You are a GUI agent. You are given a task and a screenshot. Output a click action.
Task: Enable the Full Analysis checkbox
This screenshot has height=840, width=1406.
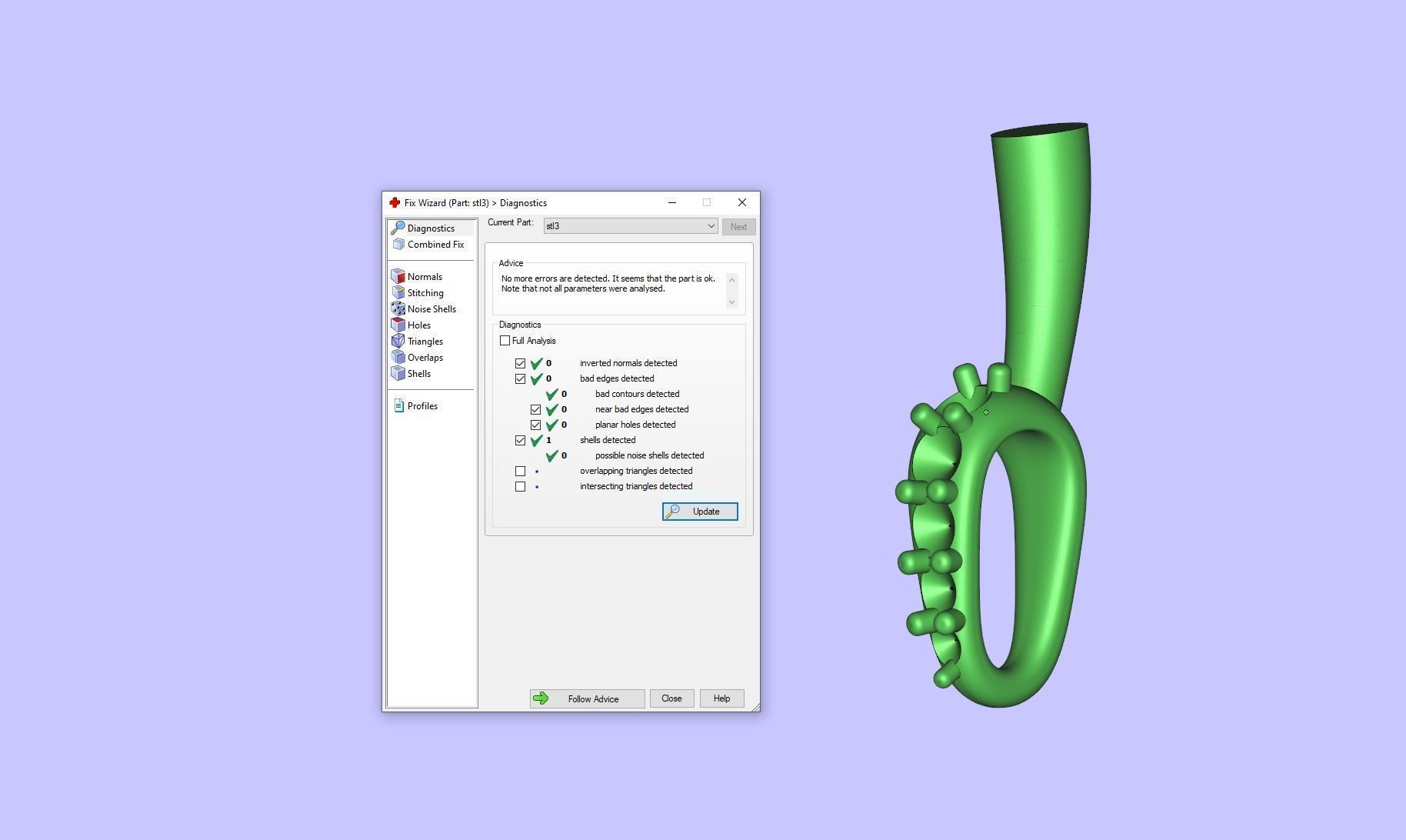pyautogui.click(x=505, y=341)
